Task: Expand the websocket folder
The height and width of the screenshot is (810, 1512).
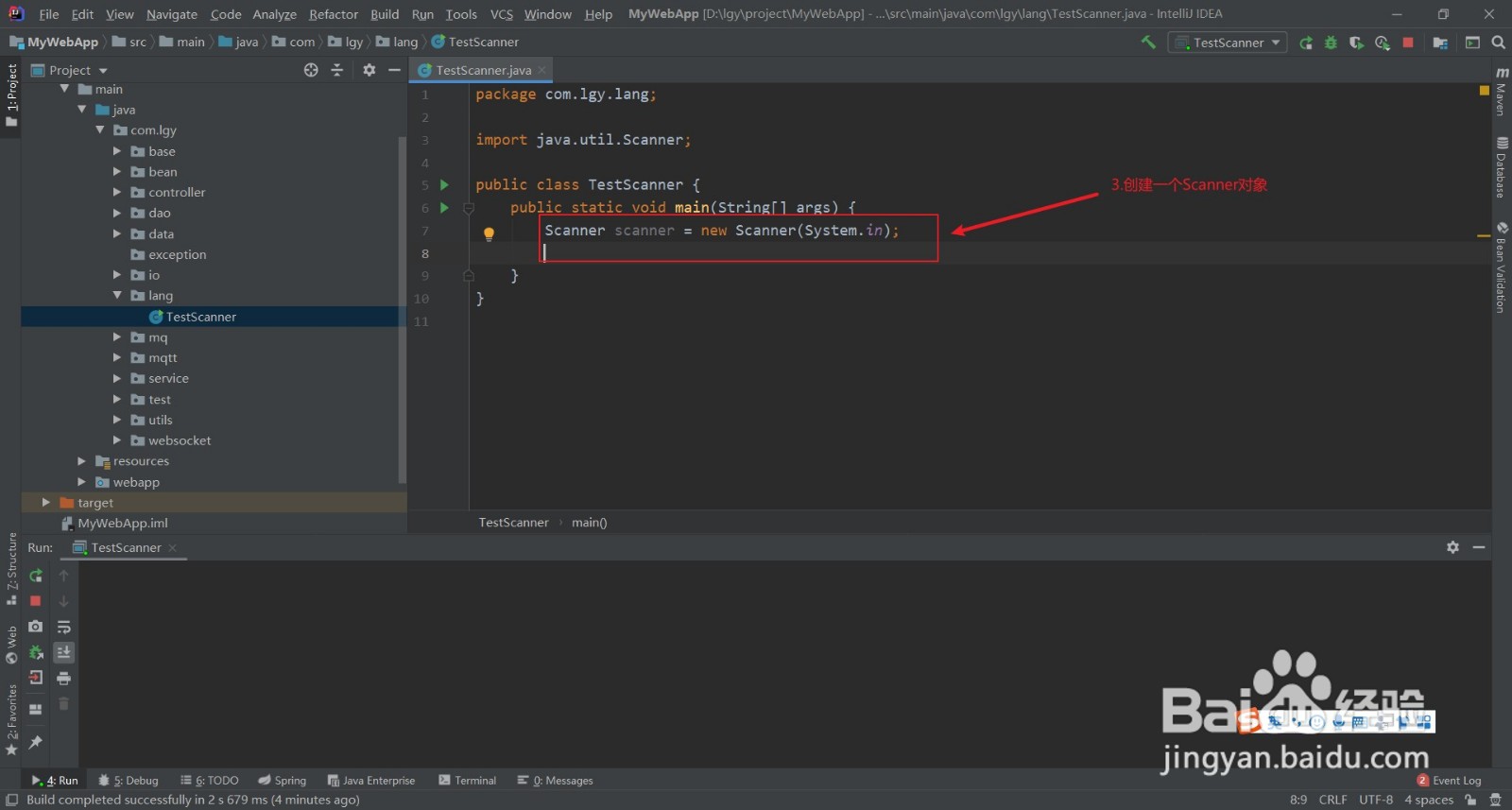Action: click(117, 440)
